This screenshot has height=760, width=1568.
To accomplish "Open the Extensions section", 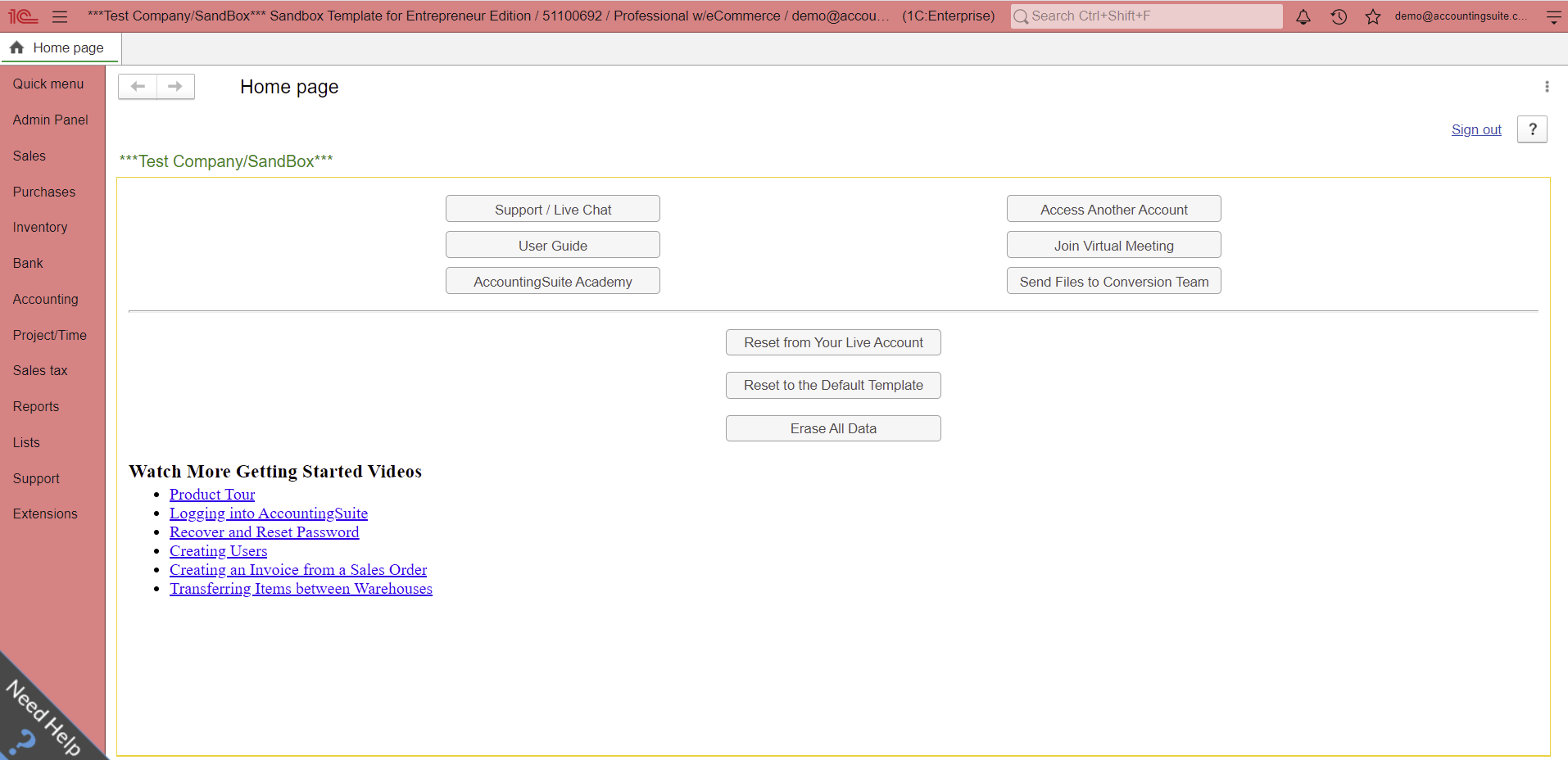I will (x=45, y=513).
